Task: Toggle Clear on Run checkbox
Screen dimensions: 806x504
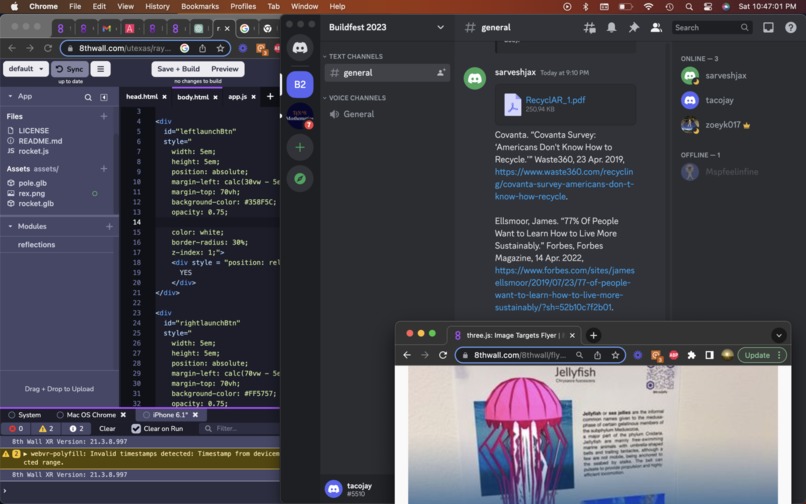Action: point(136,428)
